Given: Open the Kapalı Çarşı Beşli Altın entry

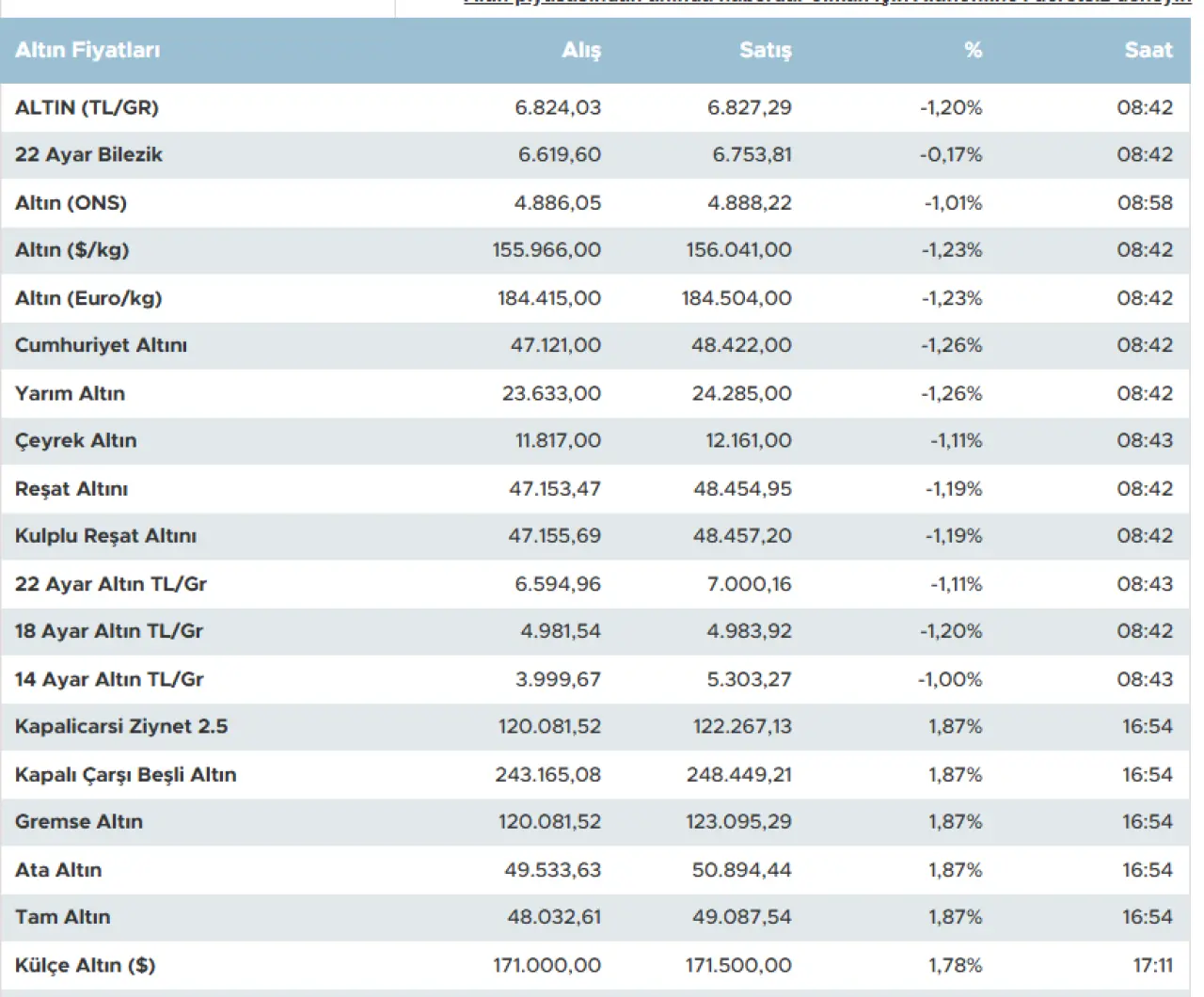Looking at the screenshot, I should click(125, 774).
